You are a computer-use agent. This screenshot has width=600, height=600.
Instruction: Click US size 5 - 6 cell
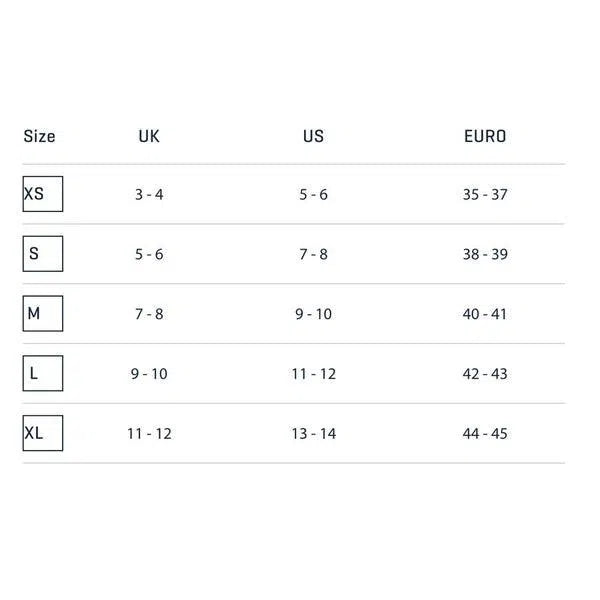click(x=313, y=194)
